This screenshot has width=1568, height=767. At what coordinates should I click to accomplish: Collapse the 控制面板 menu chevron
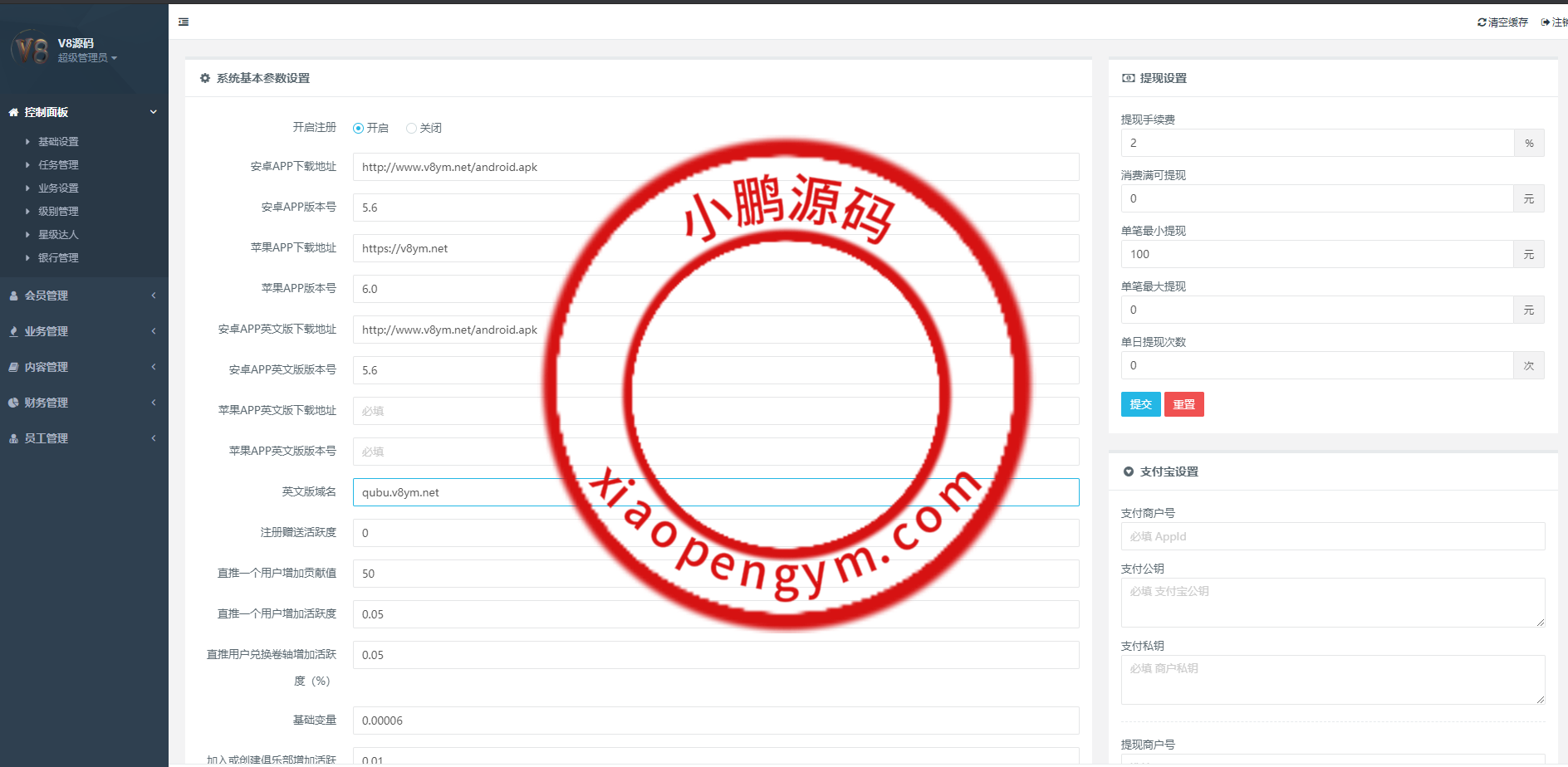click(154, 112)
